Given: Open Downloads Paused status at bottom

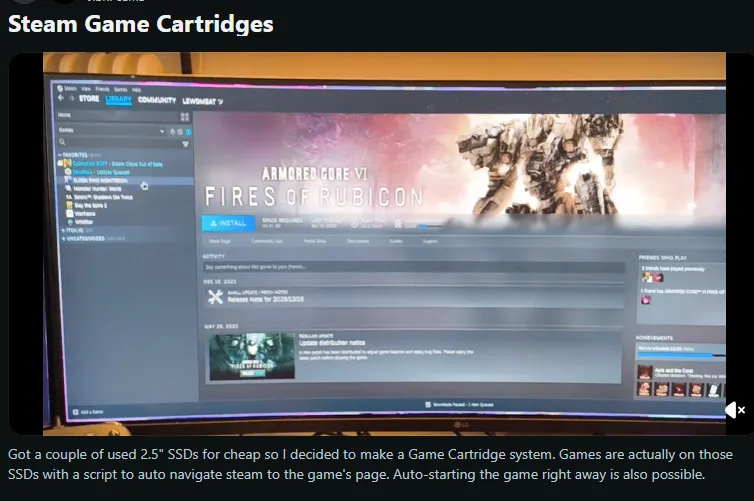Looking at the screenshot, I should (x=463, y=405).
